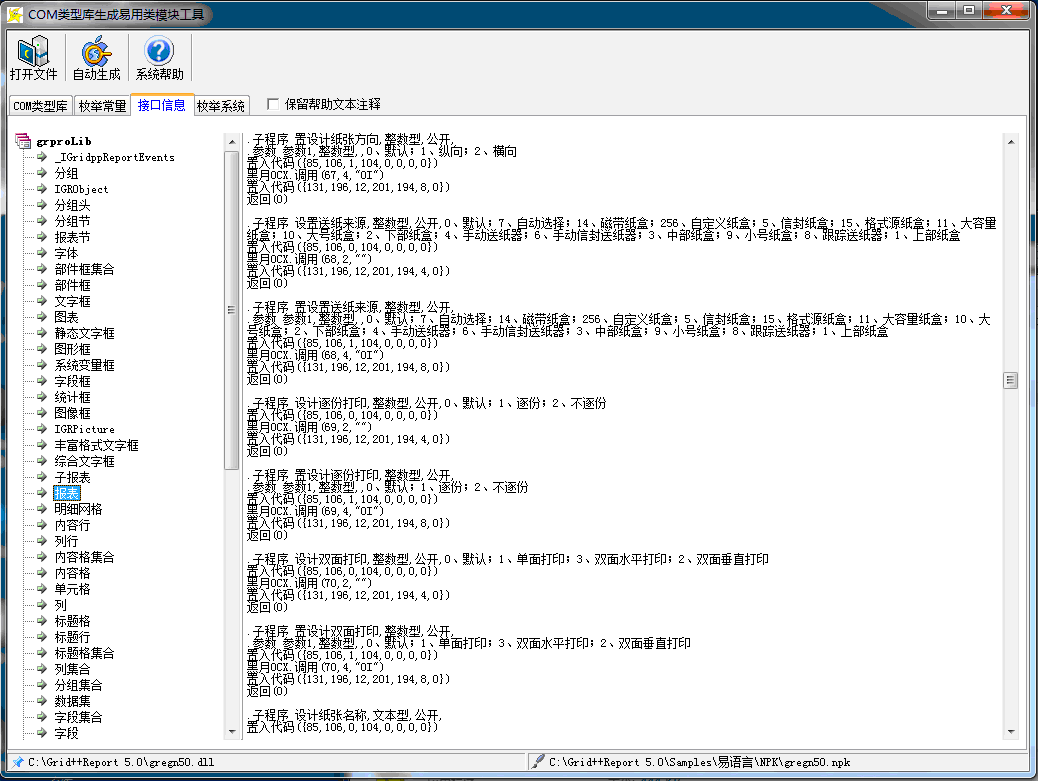Image resolution: width=1038 pixels, height=781 pixels.
Task: Choose 部件框 in the tree
Action: [72, 285]
